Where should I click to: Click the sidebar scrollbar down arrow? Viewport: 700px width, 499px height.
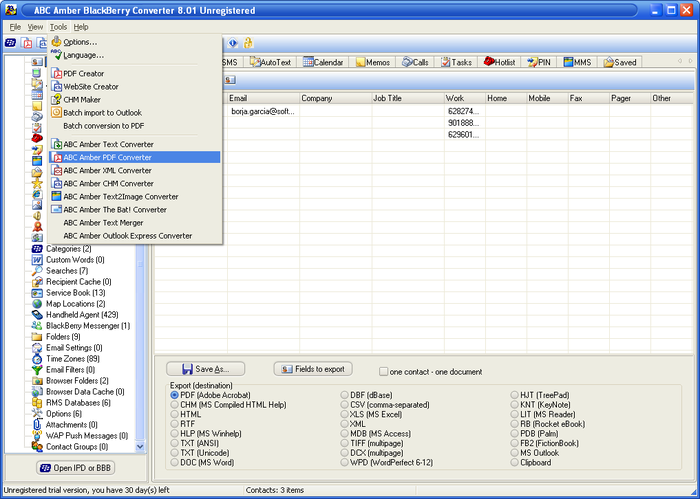pyautogui.click(x=140, y=446)
